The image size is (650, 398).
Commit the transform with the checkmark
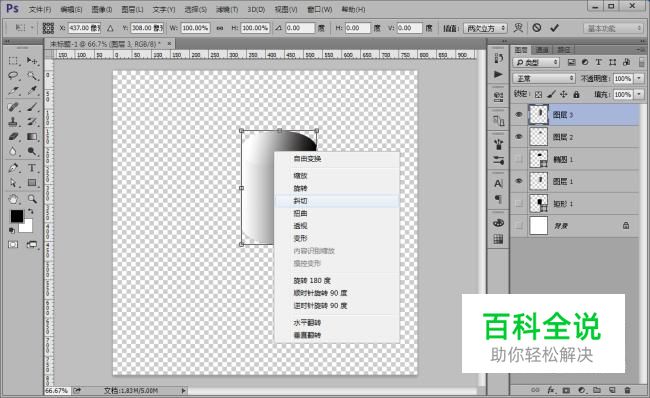click(x=554, y=28)
